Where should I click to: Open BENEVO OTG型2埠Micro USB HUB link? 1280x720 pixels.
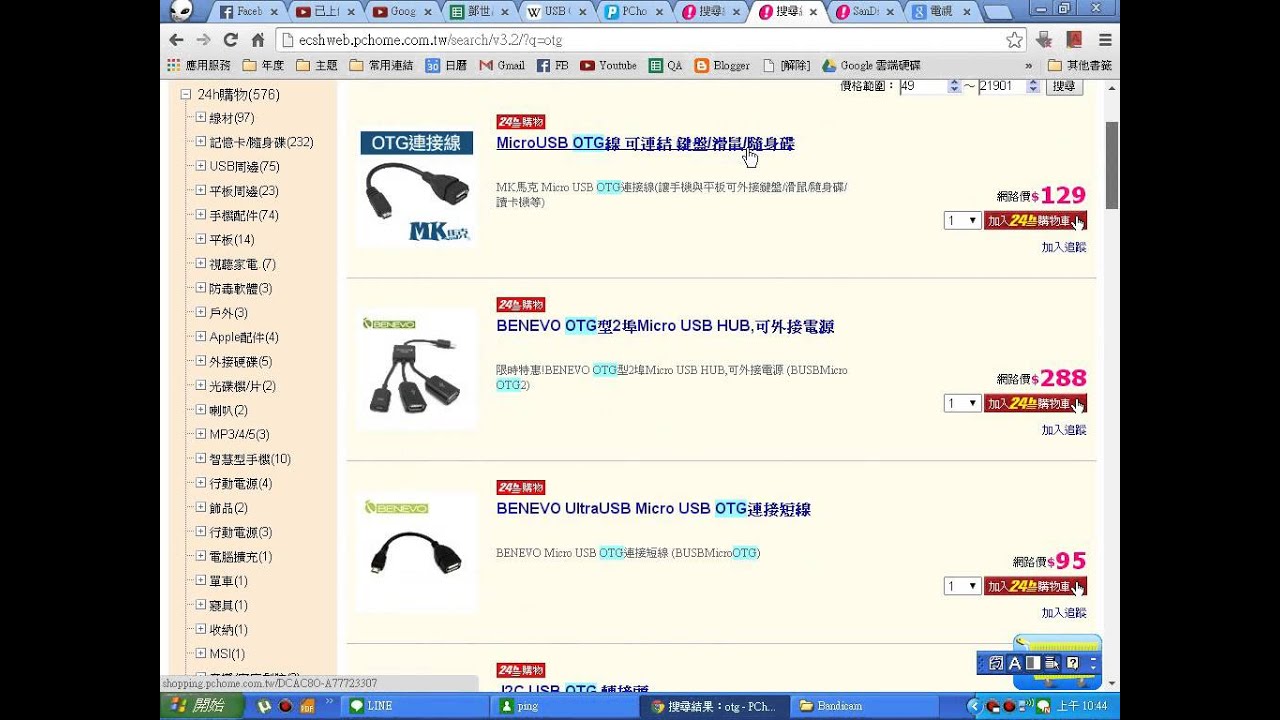(x=665, y=326)
